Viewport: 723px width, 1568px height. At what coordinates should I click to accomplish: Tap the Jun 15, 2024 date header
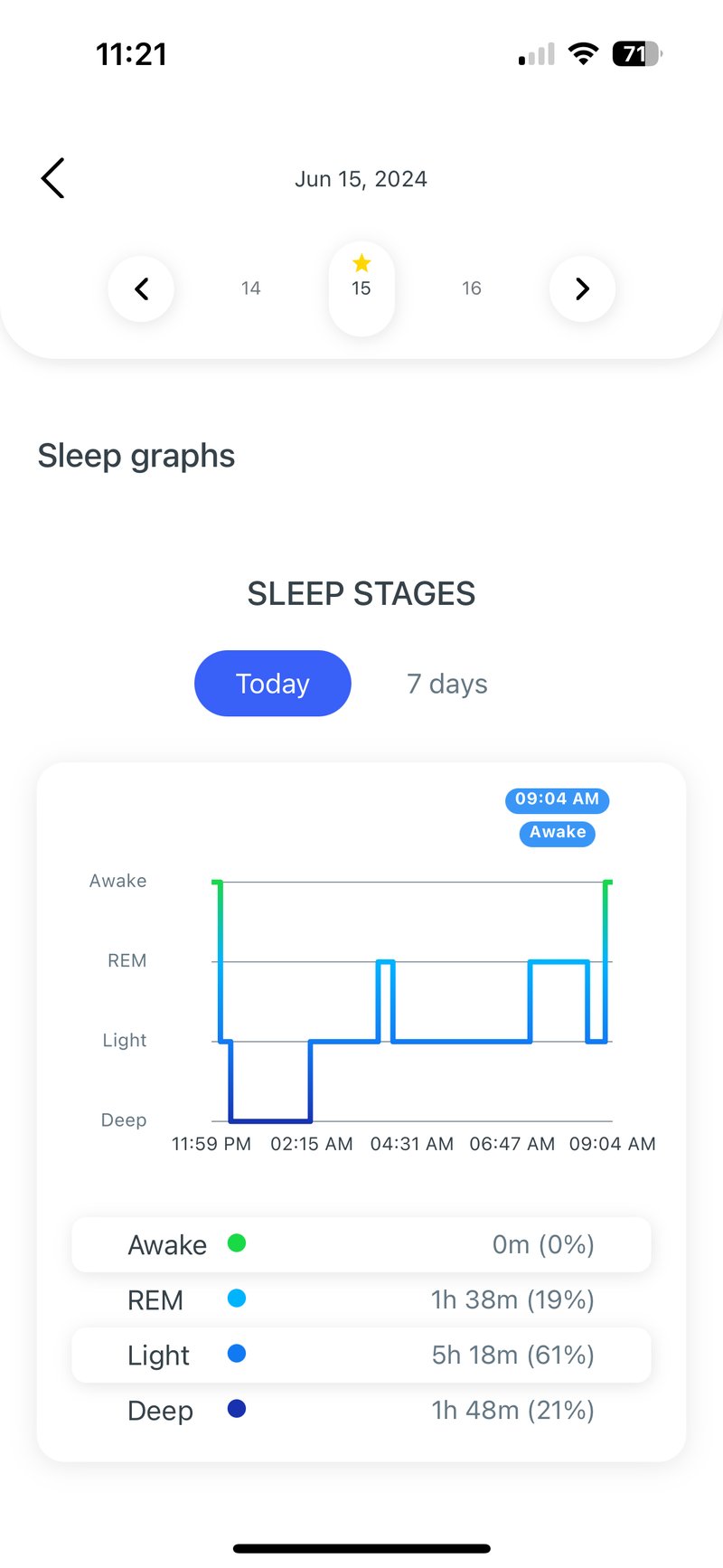[361, 178]
